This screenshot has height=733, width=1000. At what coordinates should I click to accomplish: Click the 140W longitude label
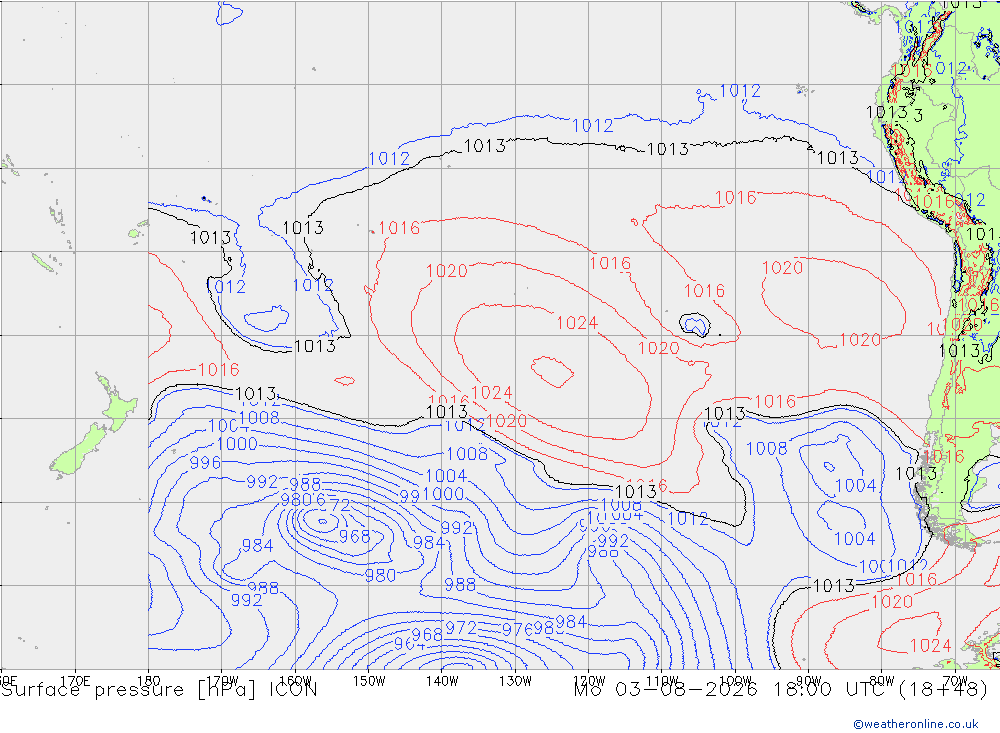[442, 681]
